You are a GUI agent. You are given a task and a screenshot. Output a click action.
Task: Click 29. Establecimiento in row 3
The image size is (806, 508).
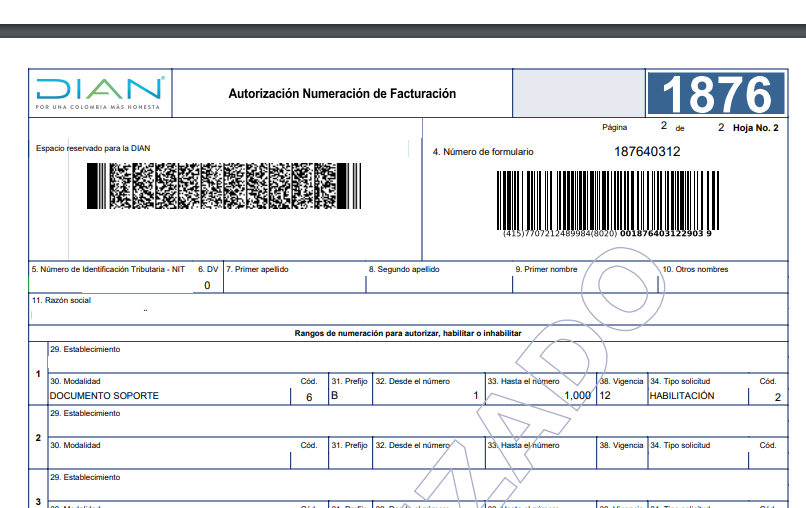85,477
